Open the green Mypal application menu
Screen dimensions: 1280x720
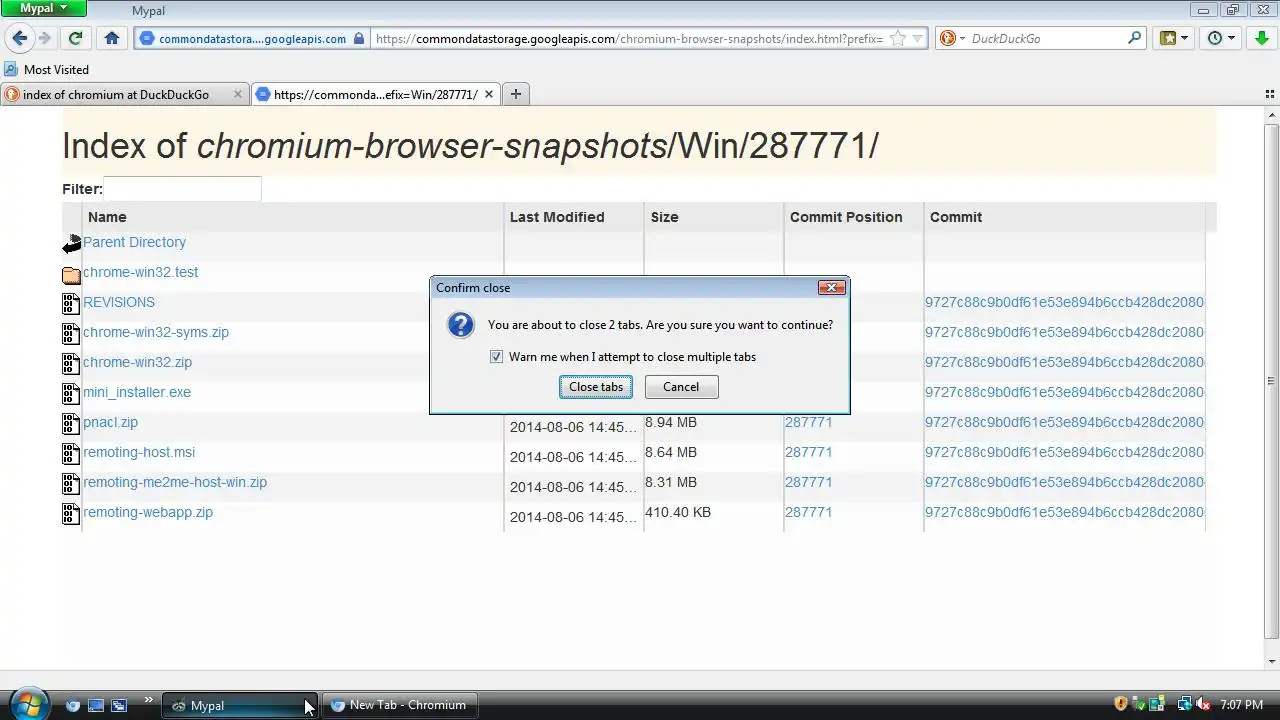44,8
